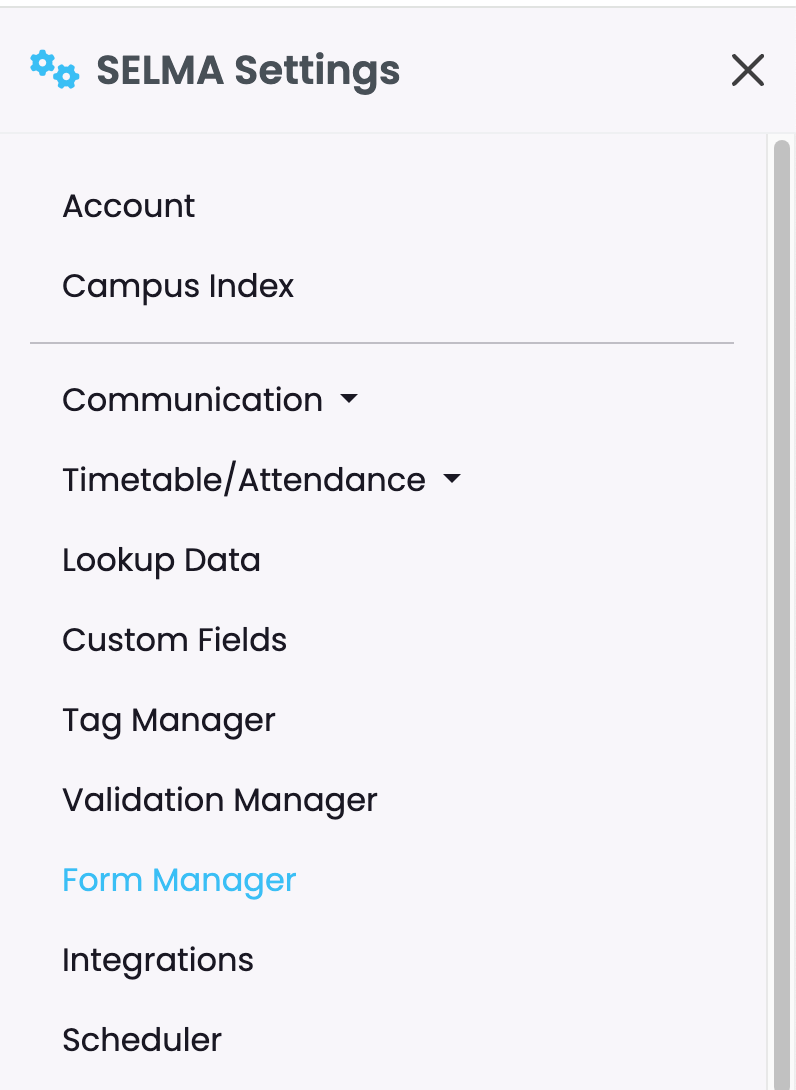Click the word Fields in Custom Fields
Viewport: 796px width, 1090px height.
tap(242, 640)
